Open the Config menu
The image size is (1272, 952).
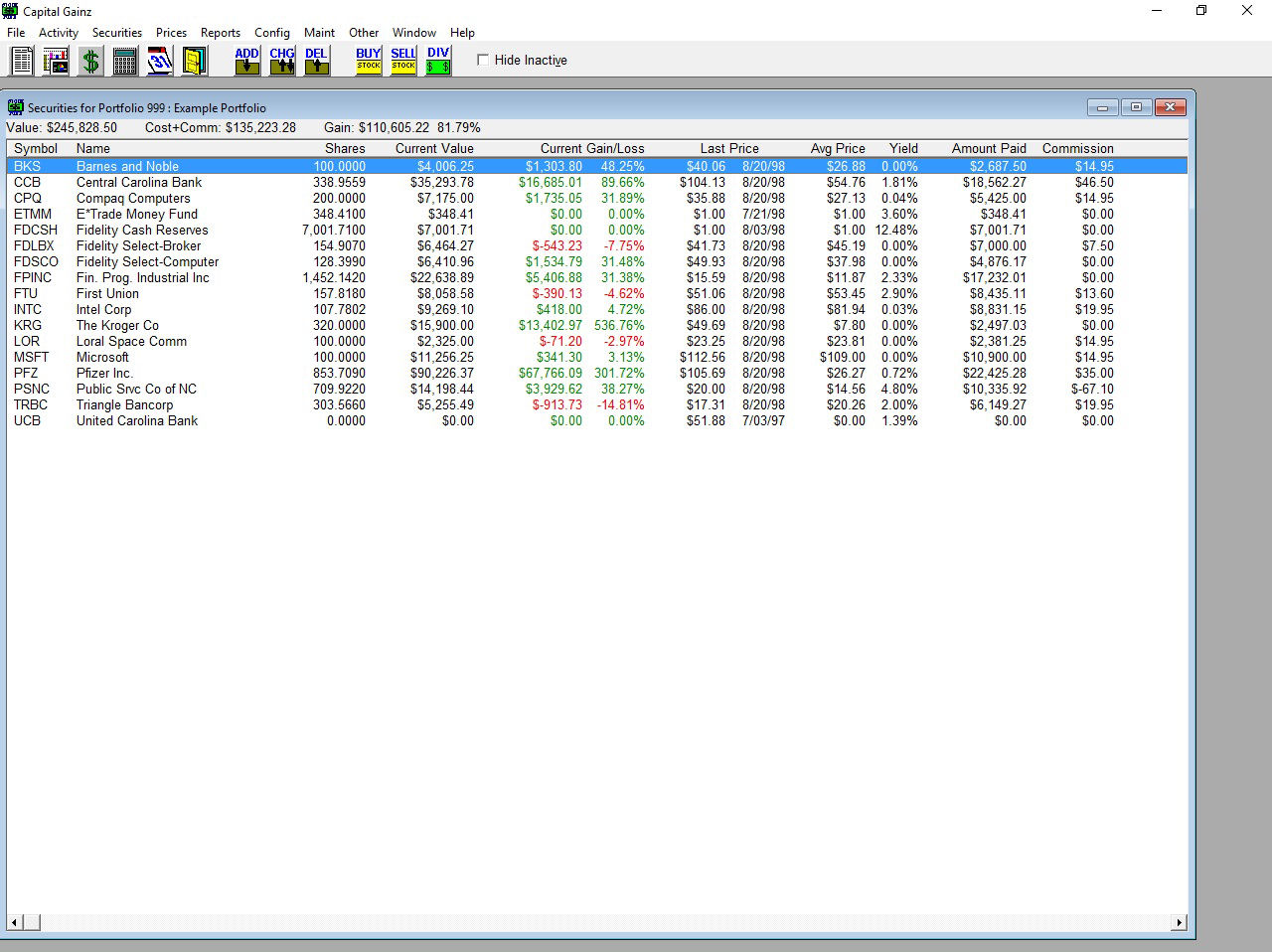click(x=272, y=33)
